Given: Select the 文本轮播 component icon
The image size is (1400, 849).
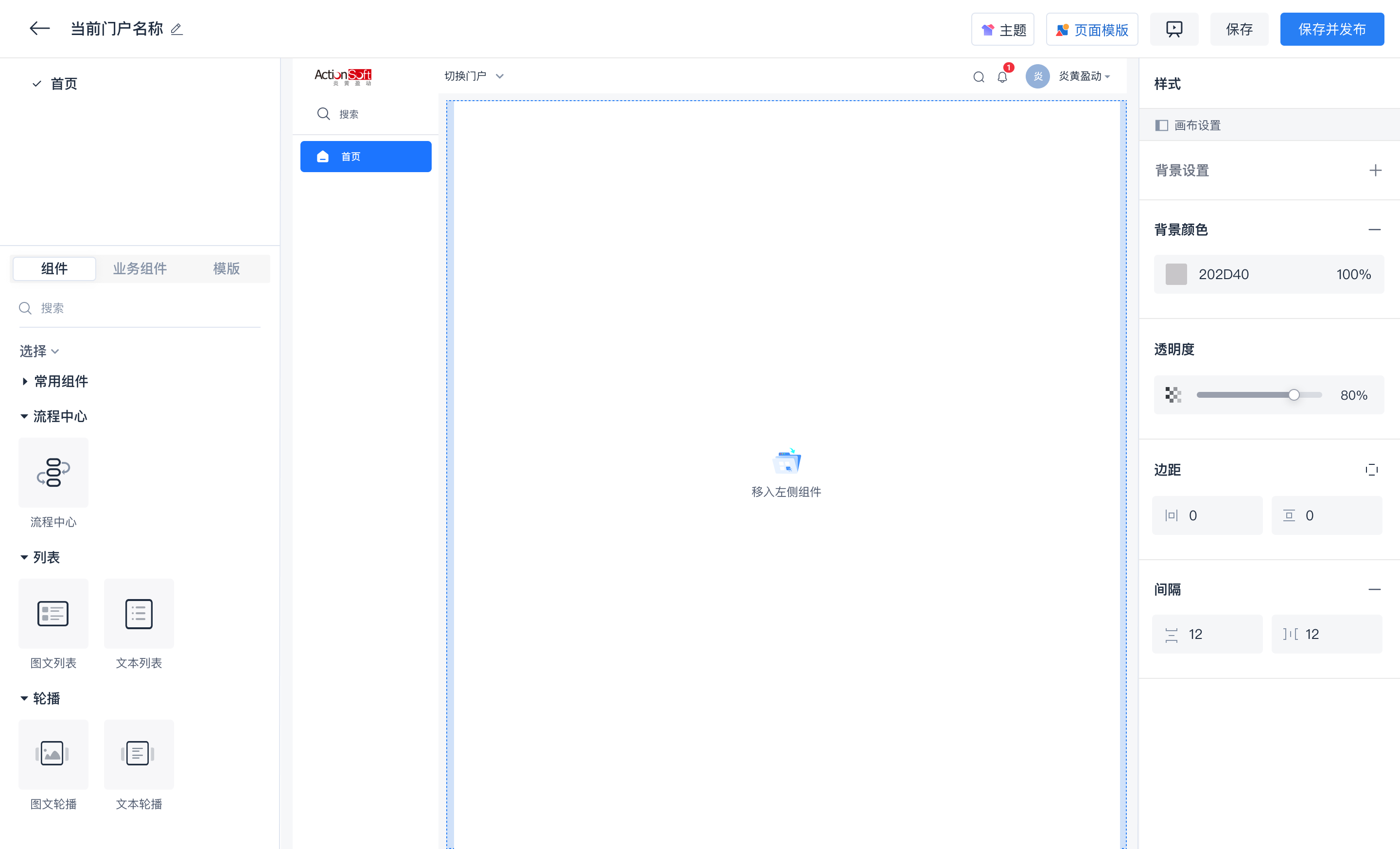Looking at the screenshot, I should 139,754.
